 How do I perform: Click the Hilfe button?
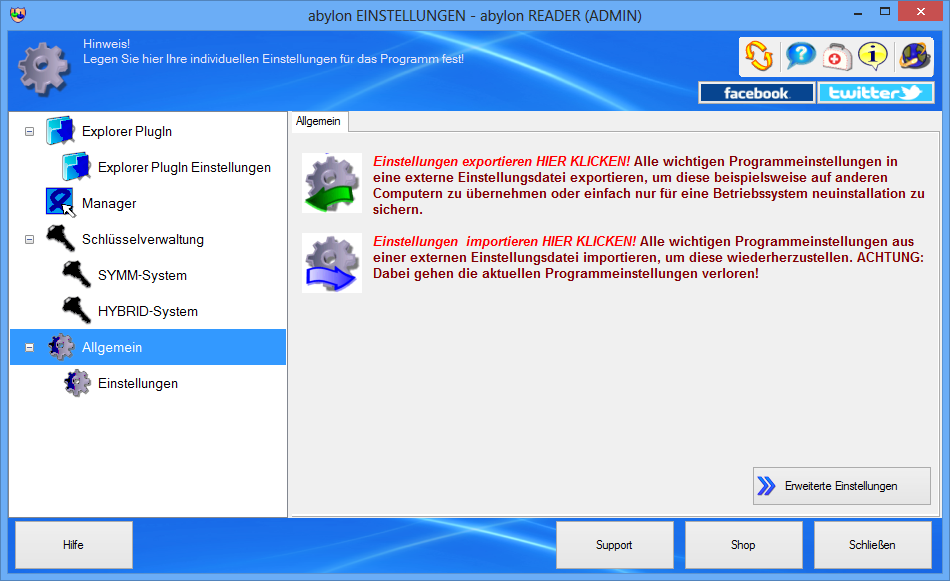[x=74, y=545]
